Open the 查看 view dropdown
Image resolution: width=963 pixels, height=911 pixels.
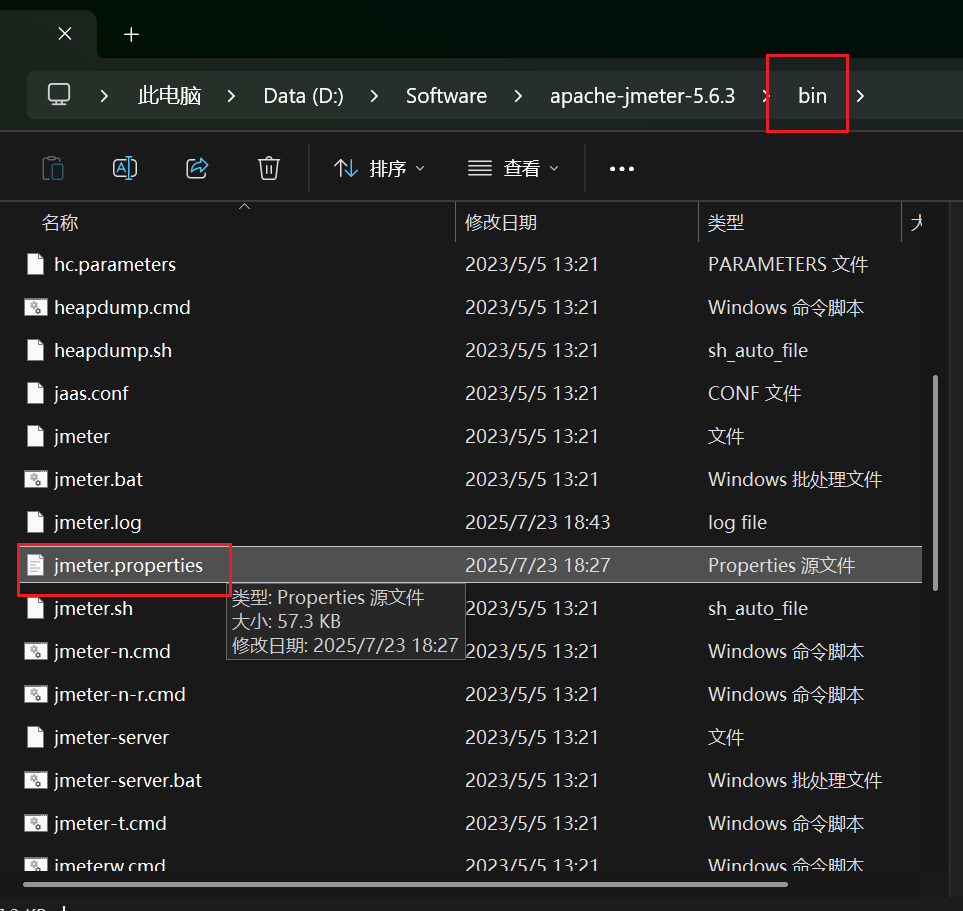(x=513, y=168)
